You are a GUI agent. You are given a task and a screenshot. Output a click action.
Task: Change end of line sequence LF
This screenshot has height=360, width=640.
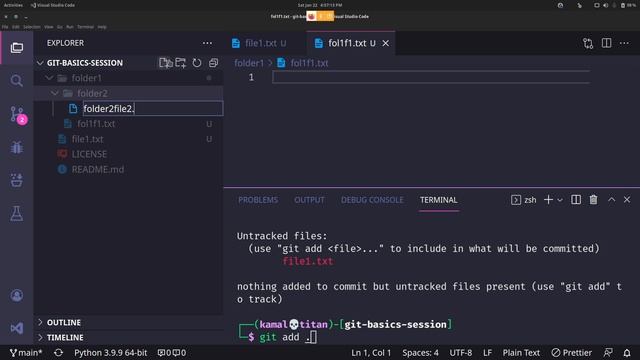tap(487, 353)
